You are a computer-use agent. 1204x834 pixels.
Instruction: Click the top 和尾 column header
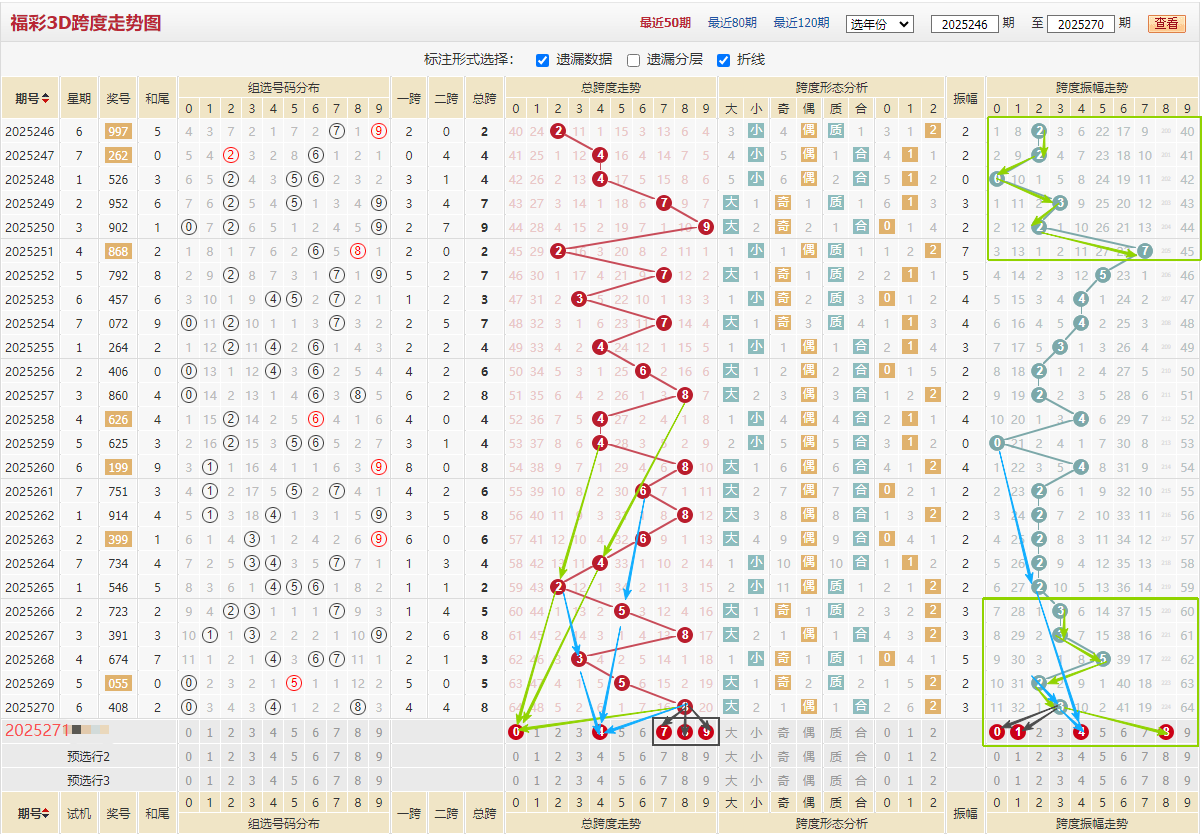[157, 99]
